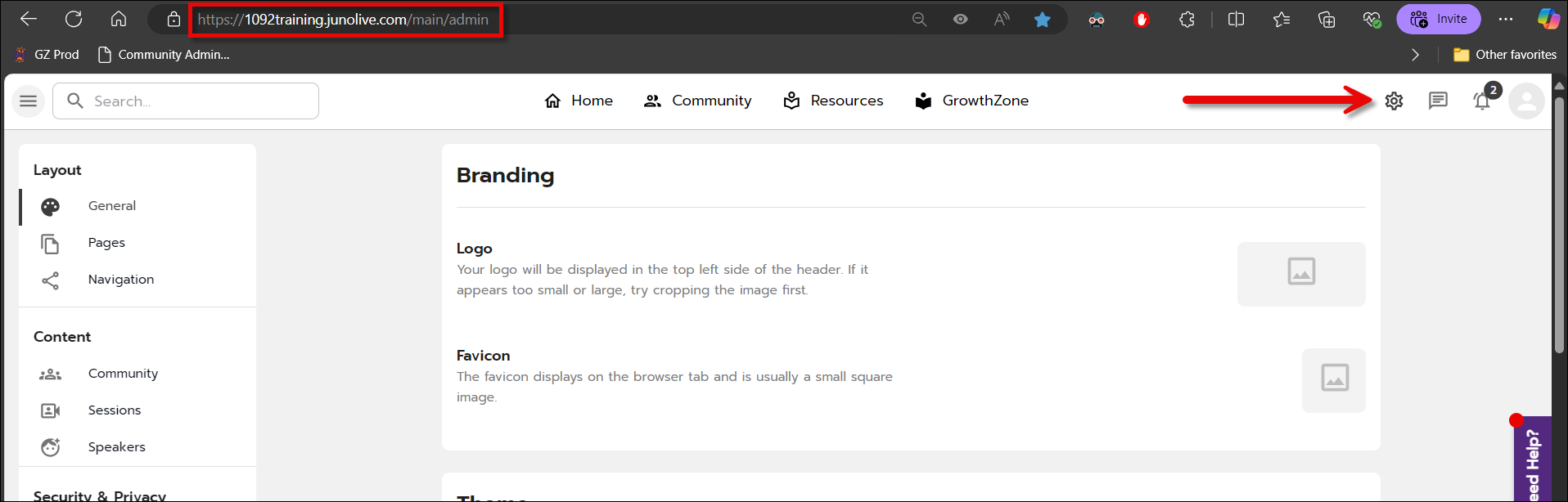
Task: Open the split screen icon
Action: click(1237, 19)
